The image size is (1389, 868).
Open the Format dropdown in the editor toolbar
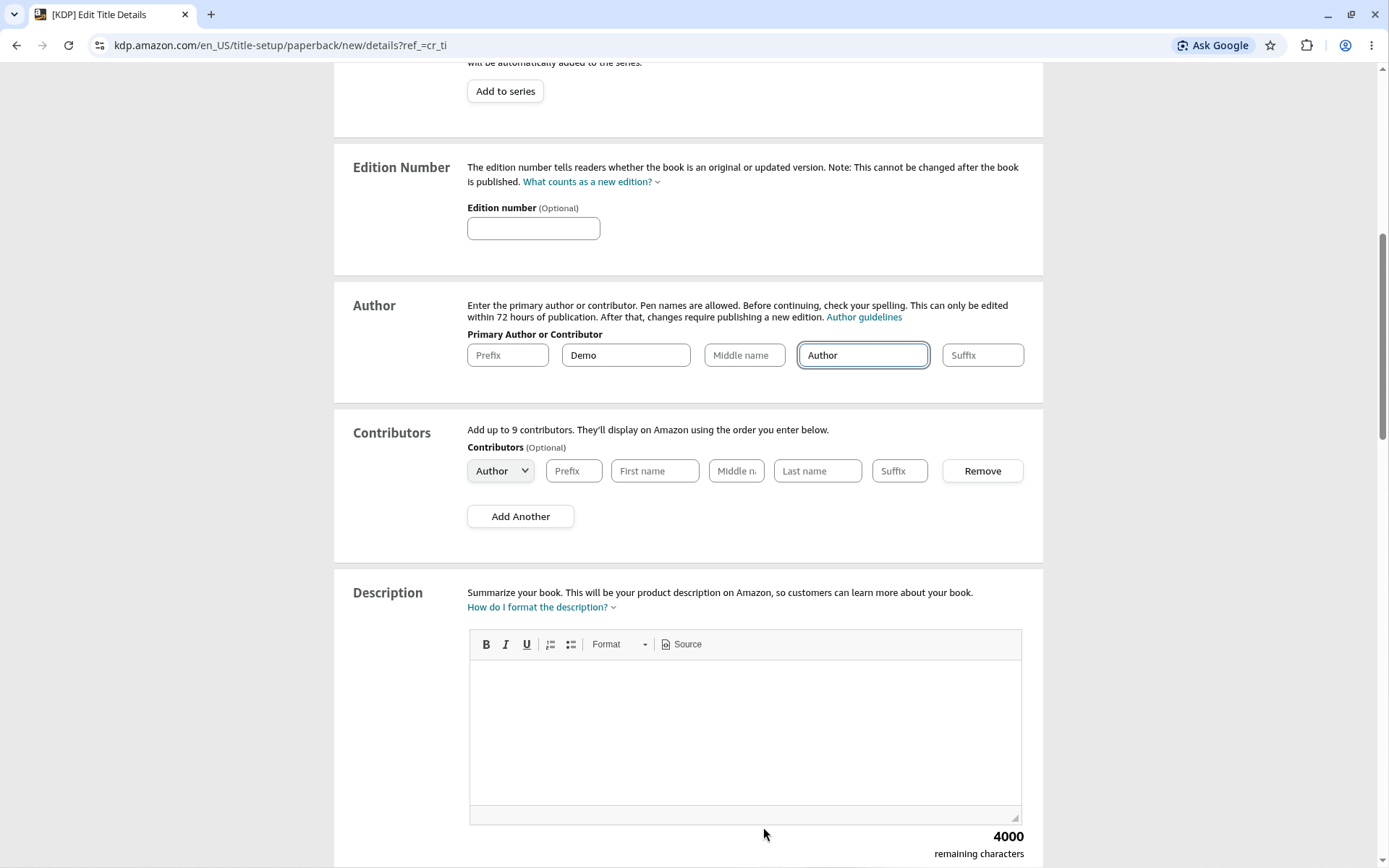pos(619,644)
